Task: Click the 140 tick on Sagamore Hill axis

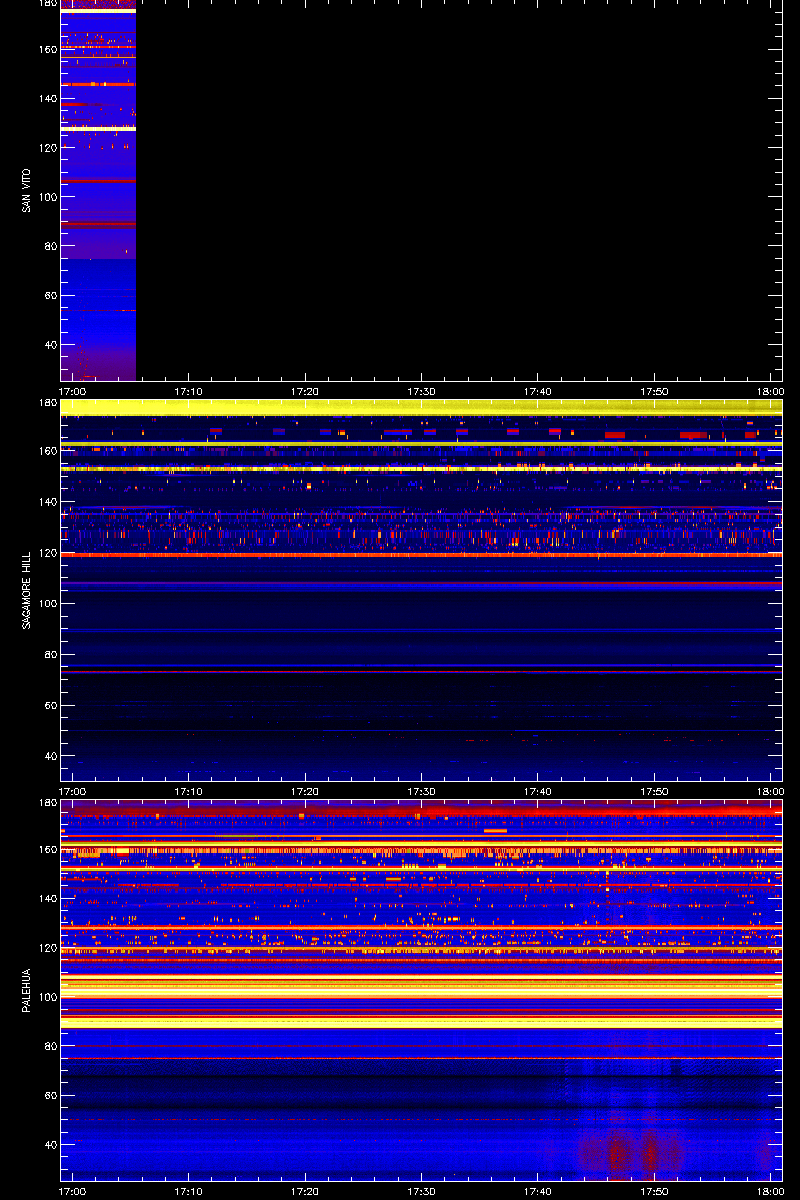Action: coord(47,502)
